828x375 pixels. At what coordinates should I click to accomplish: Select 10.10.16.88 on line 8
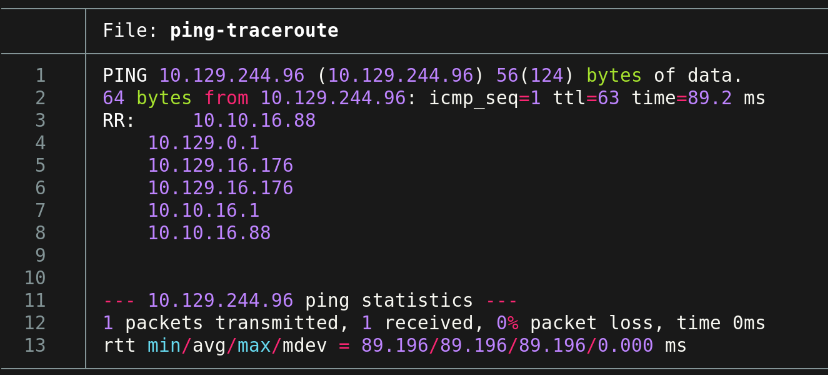pos(209,233)
